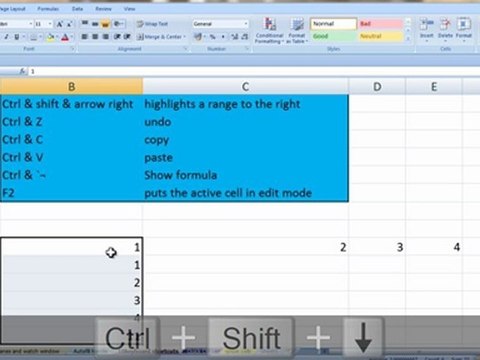The image size is (480, 360).
Task: Click the Decrease Indent icon
Action: coord(117,36)
